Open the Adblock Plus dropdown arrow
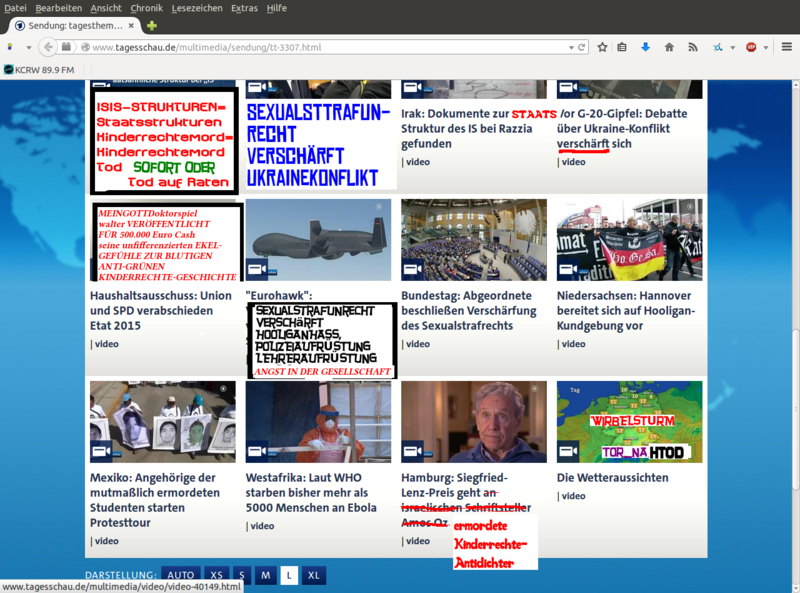 click(x=766, y=46)
